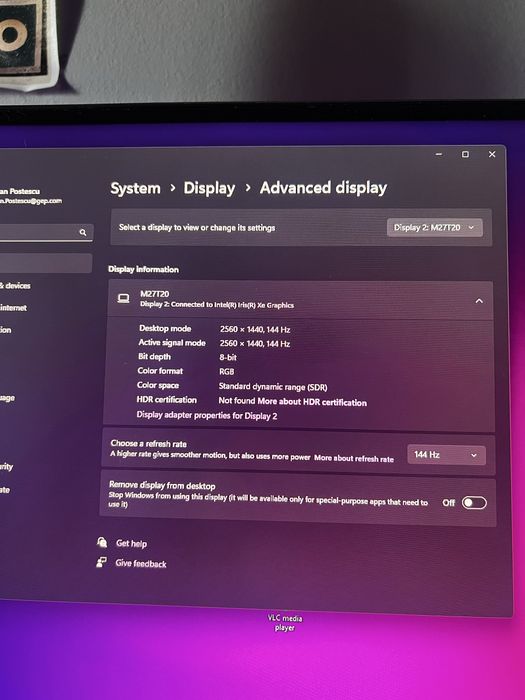This screenshot has width=525, height=700.
Task: Minimize the Settings window
Action: pos(439,154)
